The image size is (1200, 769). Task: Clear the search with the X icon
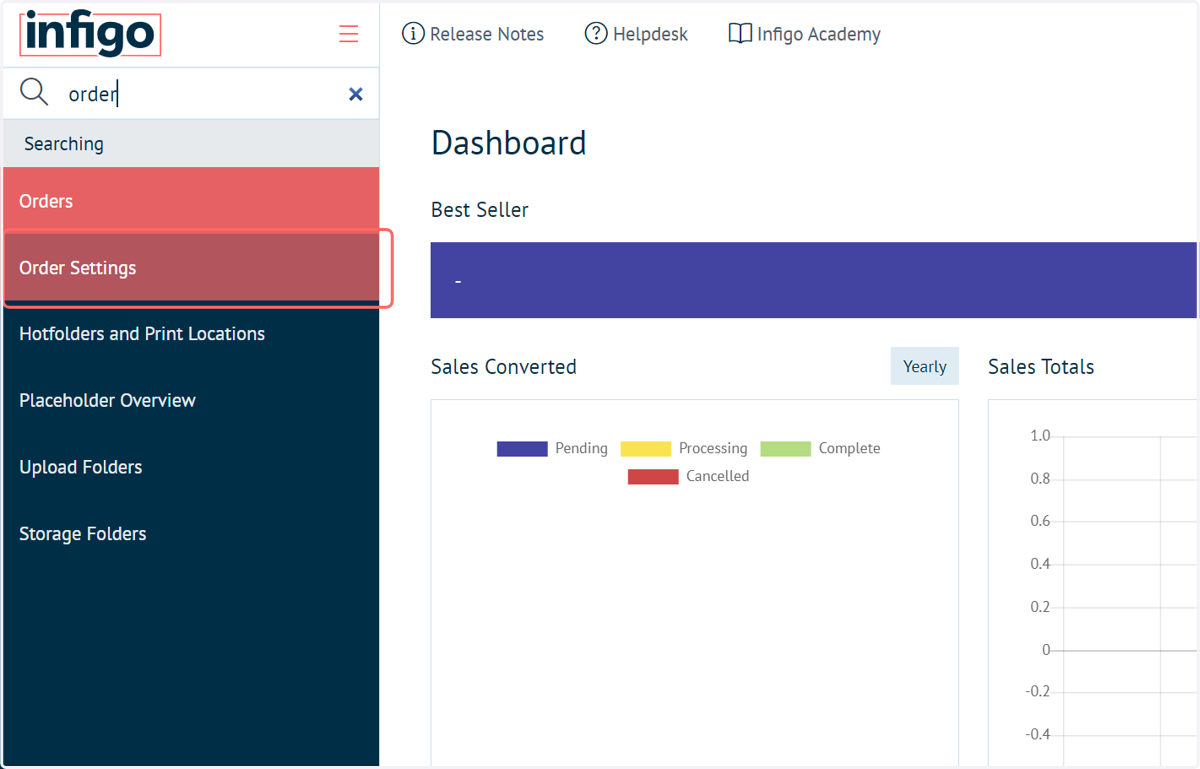(x=355, y=94)
